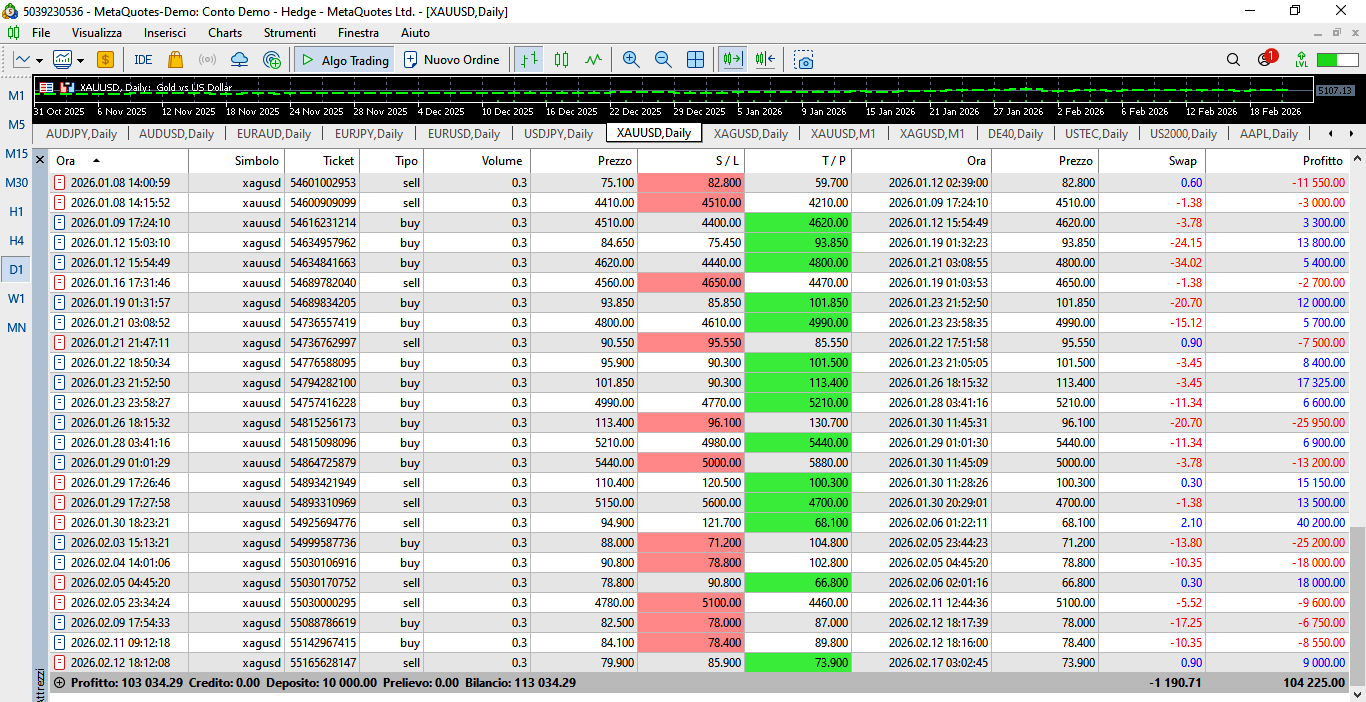Select the H4 timeframe button
This screenshot has width=1366, height=702.
click(x=17, y=240)
